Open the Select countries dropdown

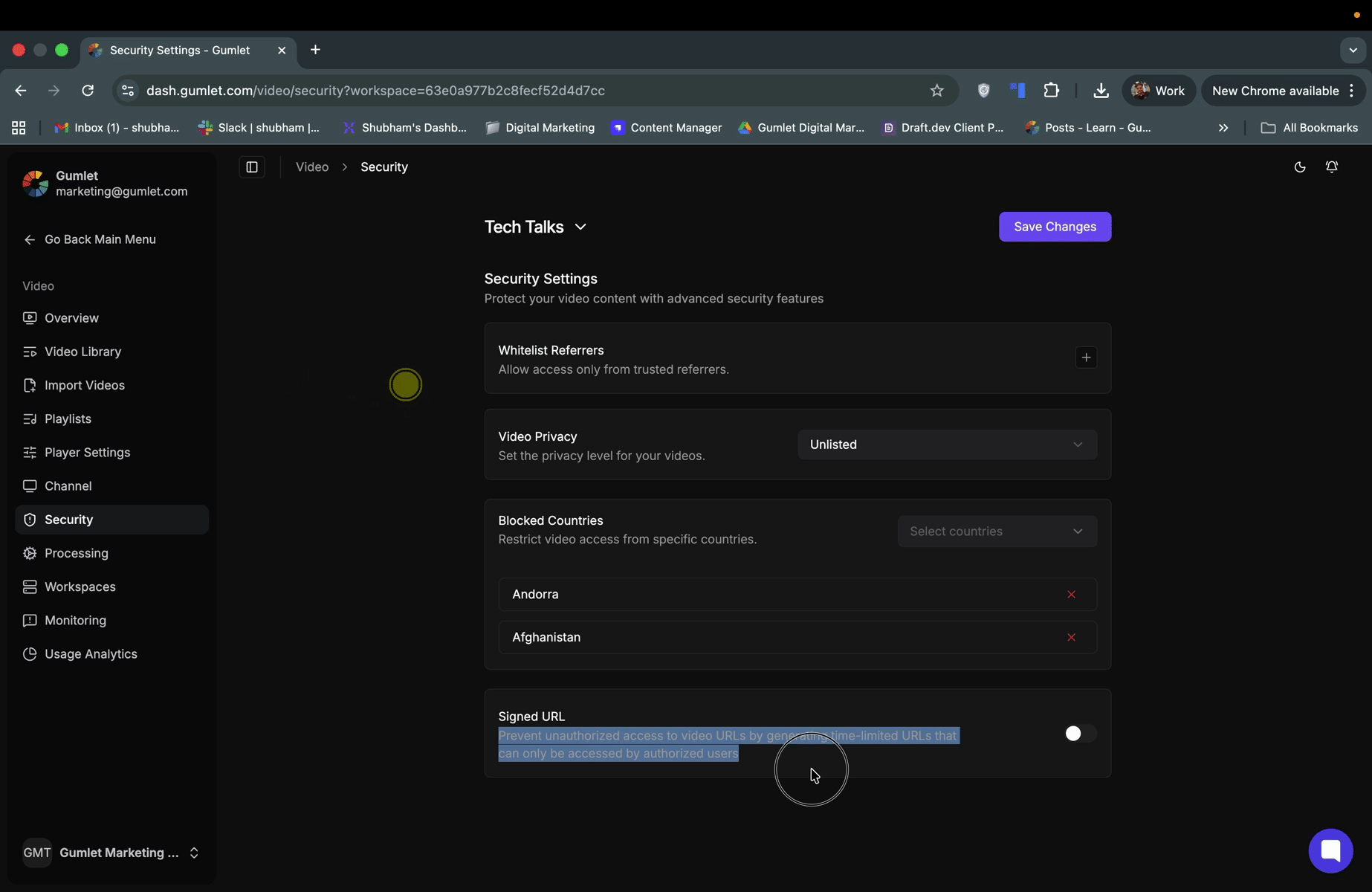tap(996, 531)
